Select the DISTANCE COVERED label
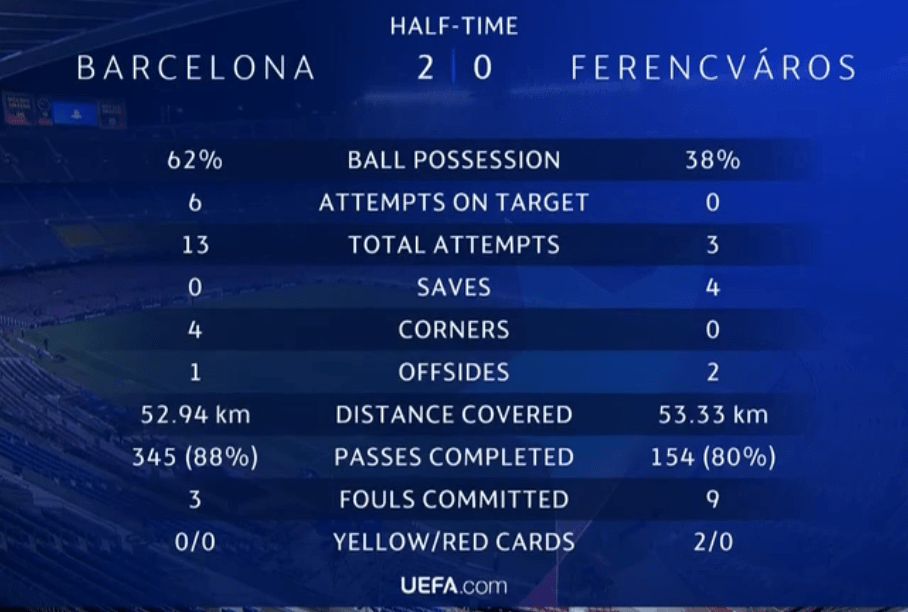Screen dimensions: 908x612 (x=454, y=415)
